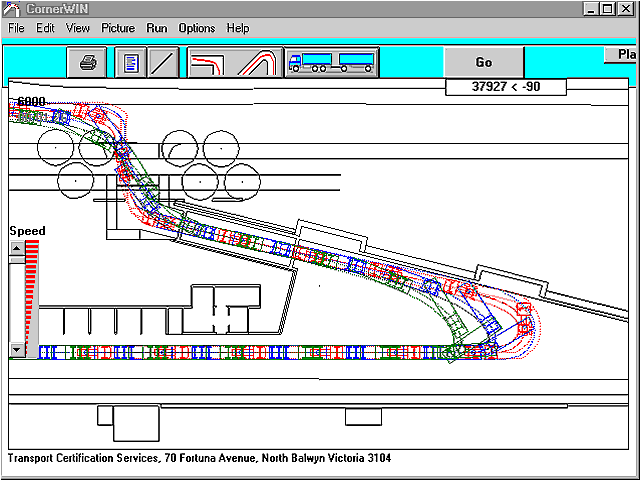Click the partially visible Pla button
This screenshot has width=640, height=480.
click(x=620, y=55)
